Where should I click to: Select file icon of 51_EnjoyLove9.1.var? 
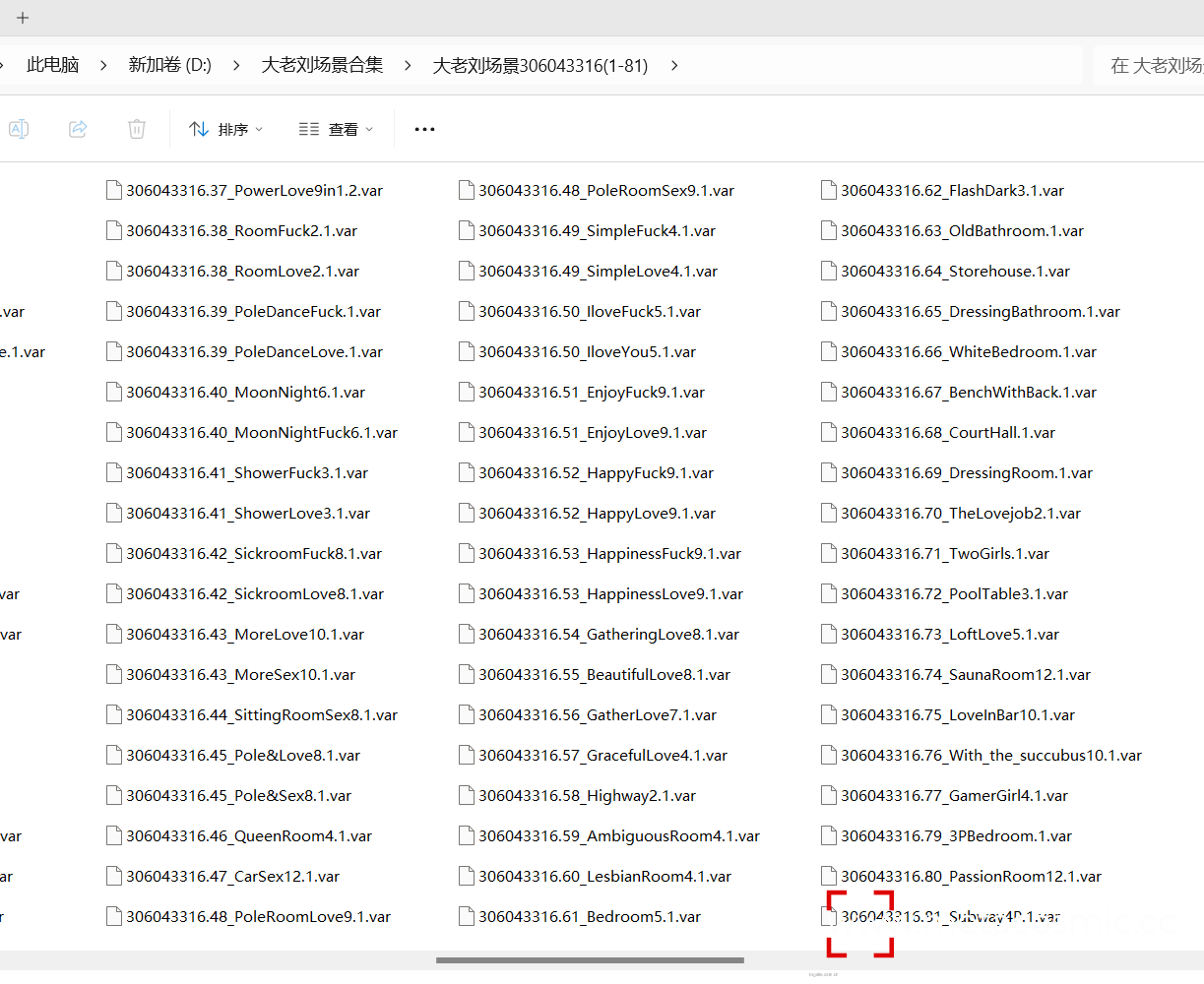467,432
